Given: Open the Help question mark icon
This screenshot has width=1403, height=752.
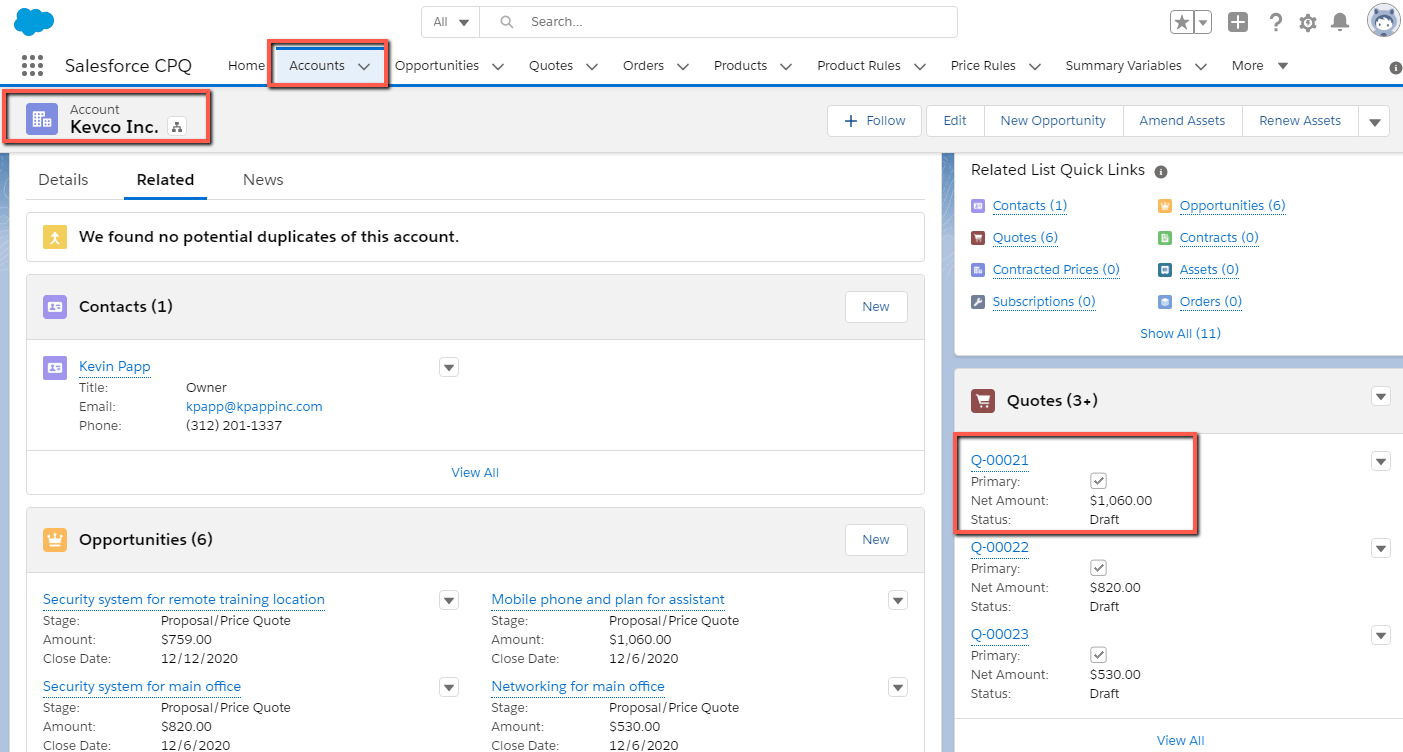Looking at the screenshot, I should click(x=1276, y=22).
